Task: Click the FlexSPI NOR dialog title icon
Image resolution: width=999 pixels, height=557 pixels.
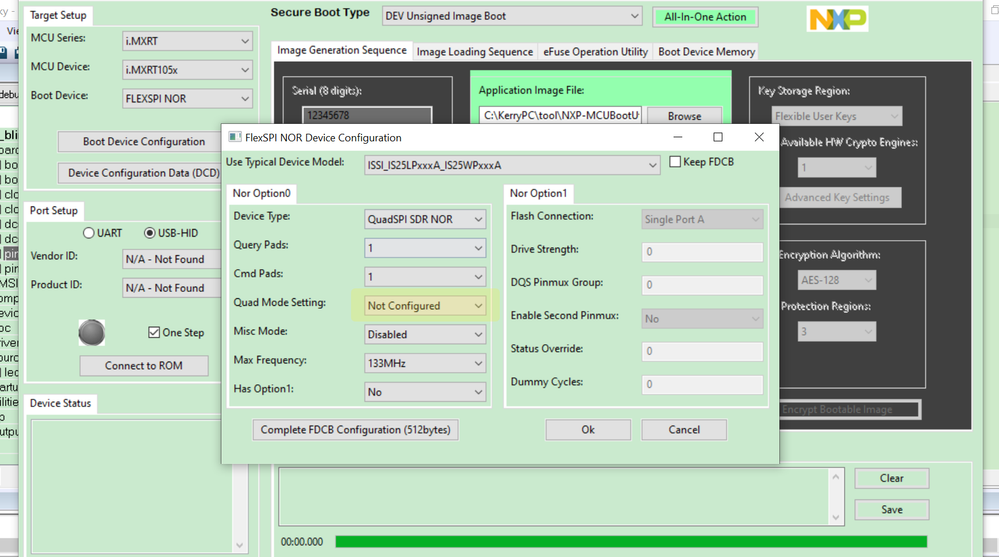Action: [x=234, y=137]
